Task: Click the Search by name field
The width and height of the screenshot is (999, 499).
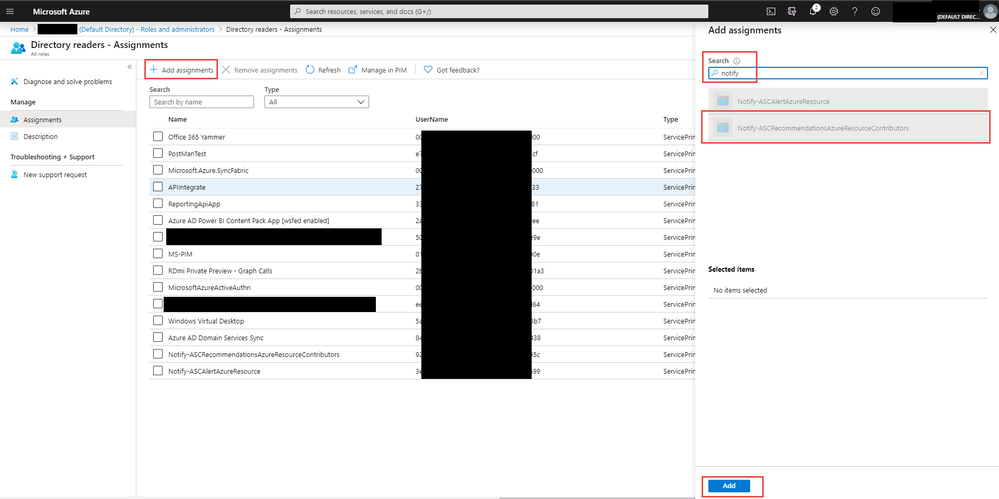Action: tap(201, 102)
